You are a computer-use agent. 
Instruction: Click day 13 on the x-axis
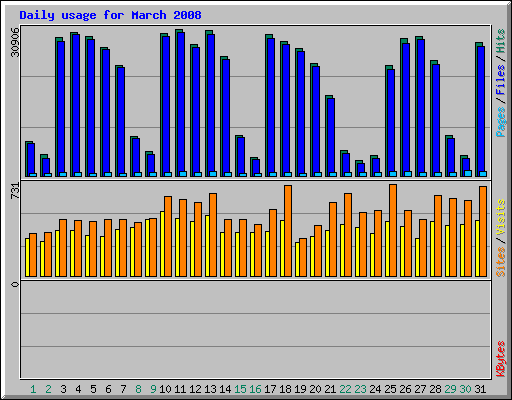[210, 389]
